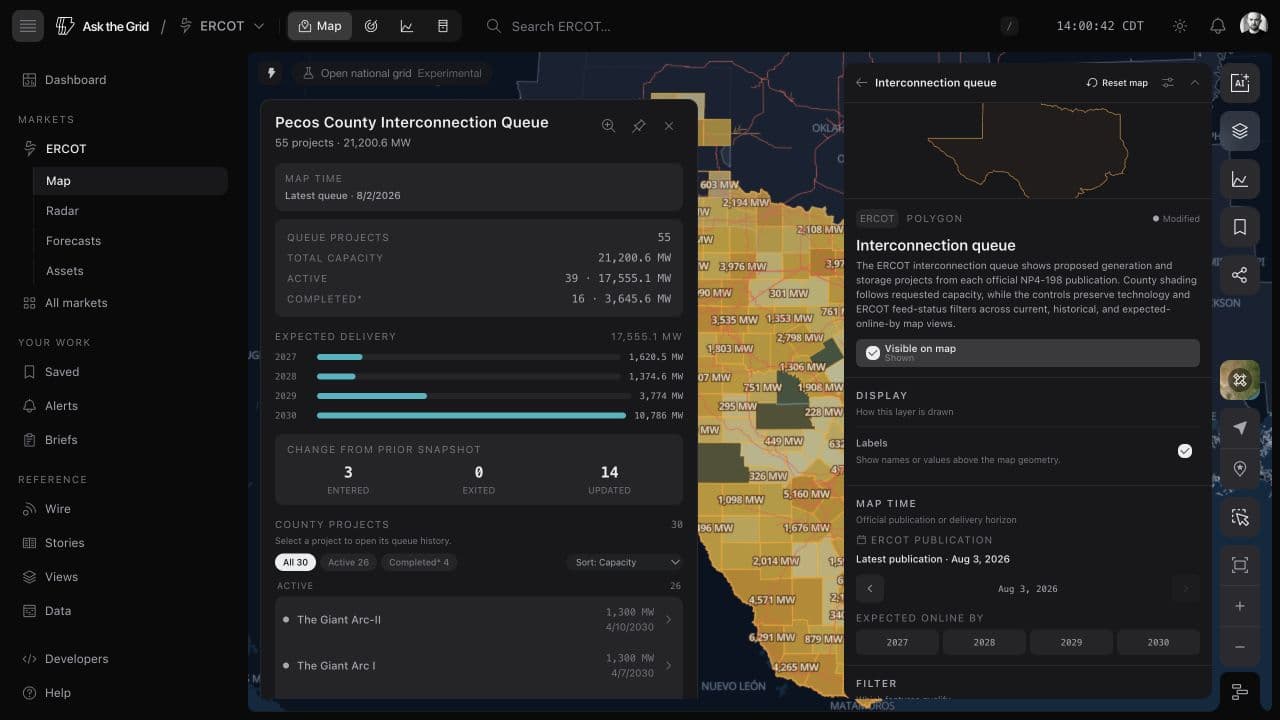Open the notifications bell
This screenshot has height=720, width=1280.
(1217, 26)
